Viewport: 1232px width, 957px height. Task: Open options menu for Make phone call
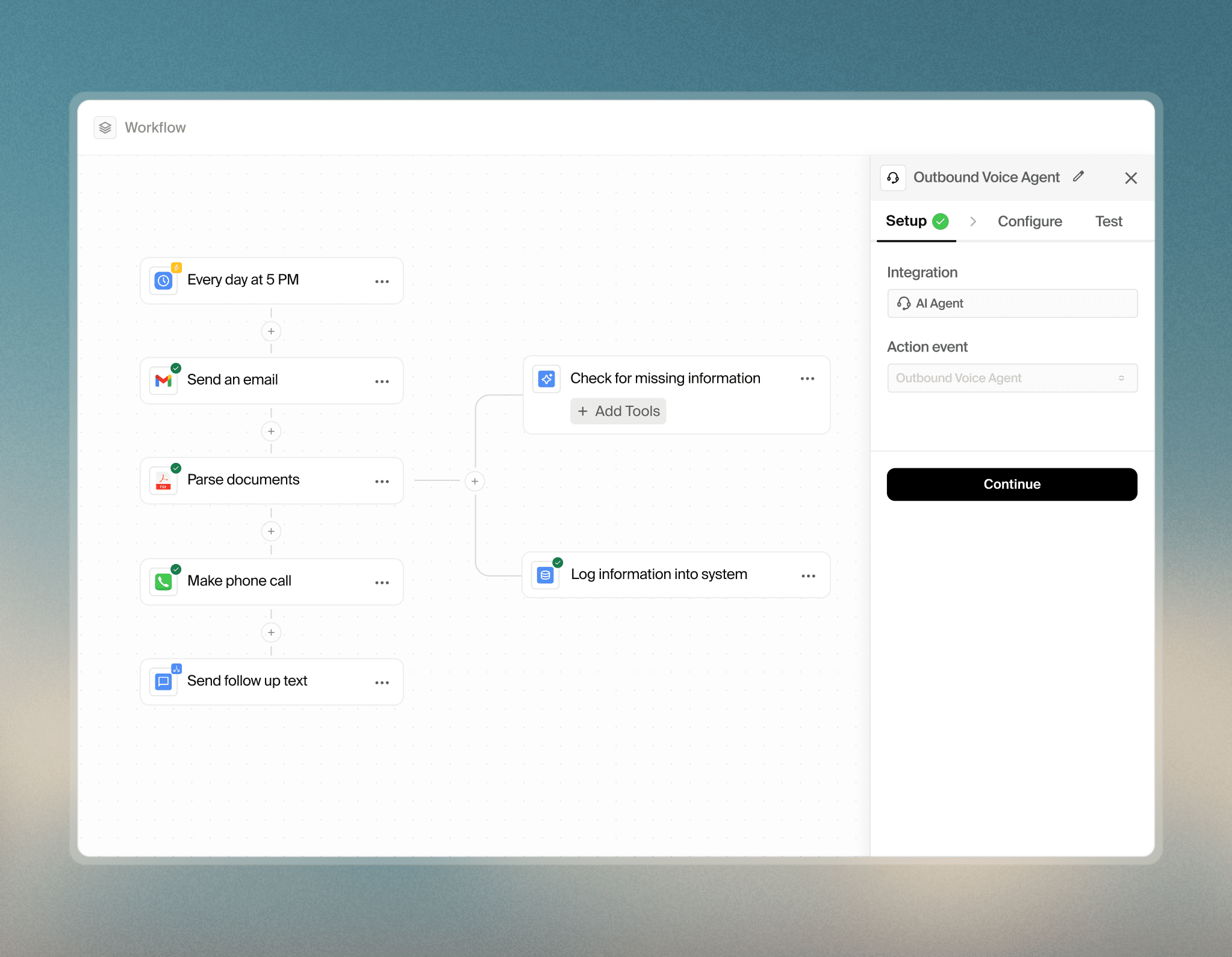[x=382, y=583]
